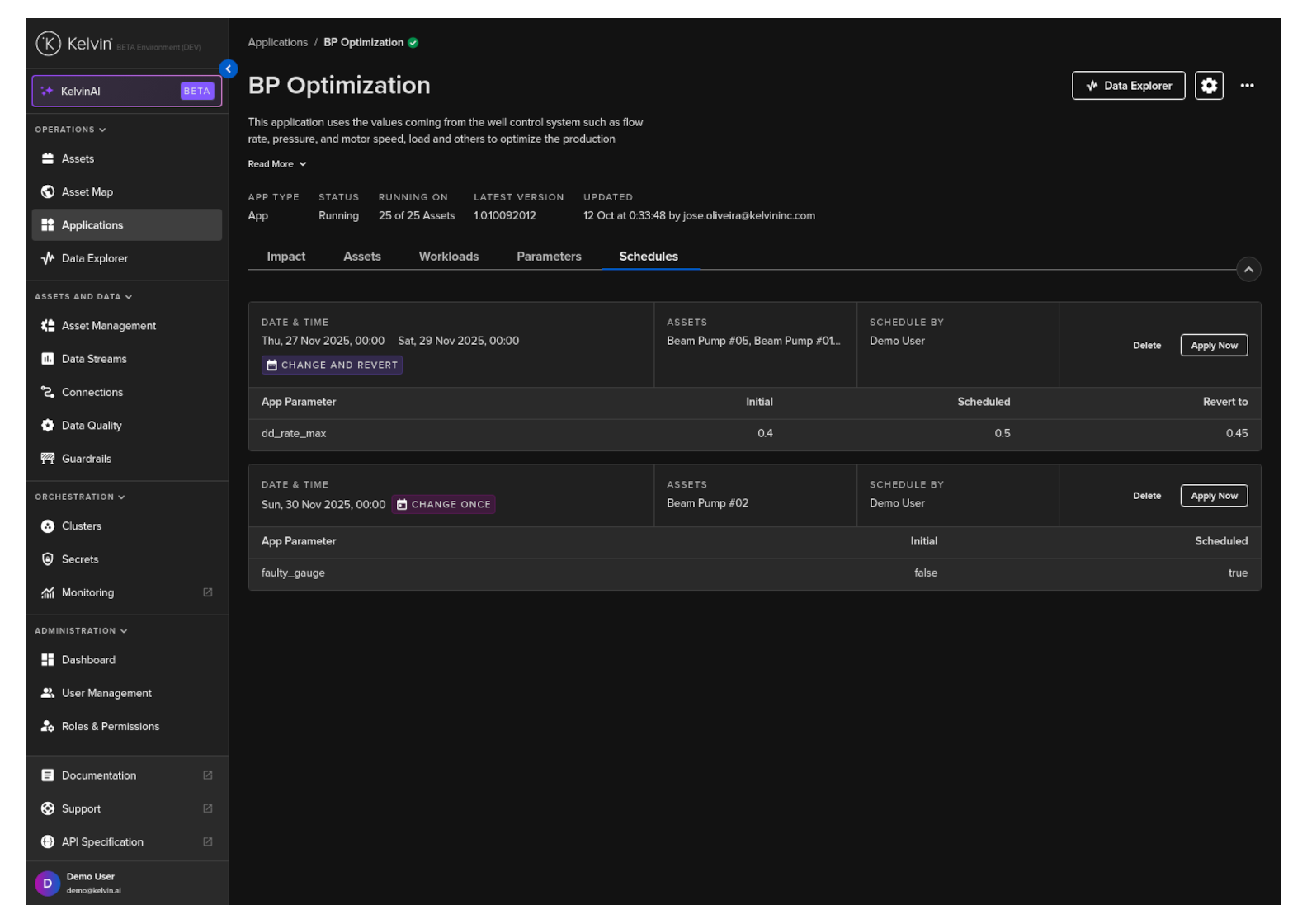1307x924 pixels.
Task: Open Asset Map in the sidebar
Action: tap(87, 192)
